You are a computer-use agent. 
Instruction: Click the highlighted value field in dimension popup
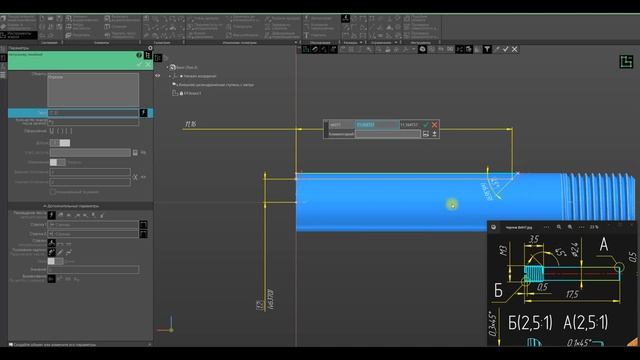pos(377,124)
